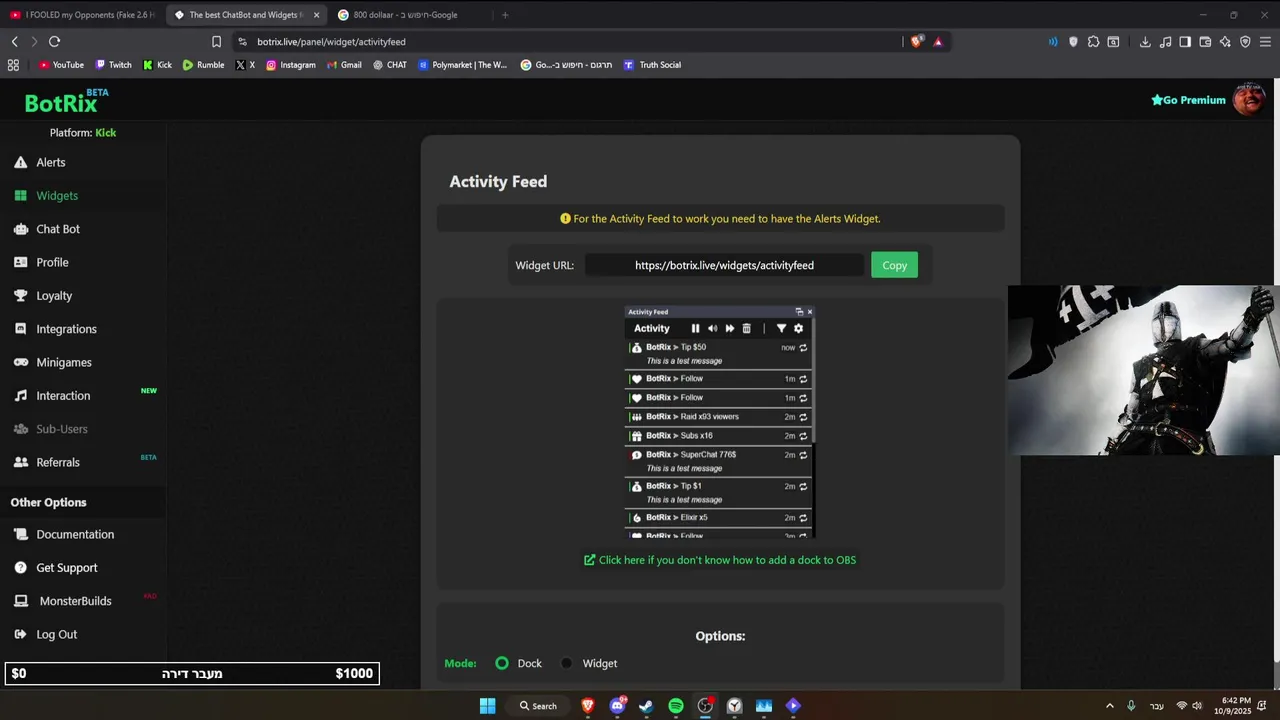Reload the current page
This screenshot has height=720, width=1280.
tap(54, 41)
